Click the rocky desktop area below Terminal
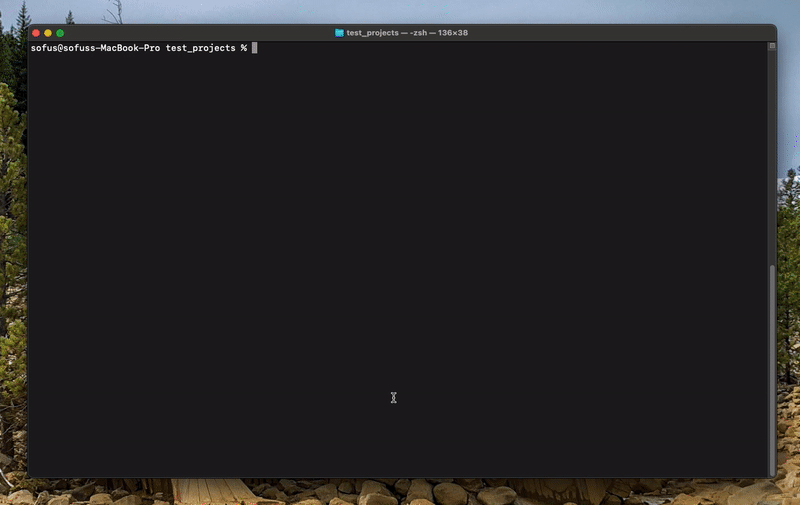Viewport: 800px width, 505px height. click(x=400, y=493)
